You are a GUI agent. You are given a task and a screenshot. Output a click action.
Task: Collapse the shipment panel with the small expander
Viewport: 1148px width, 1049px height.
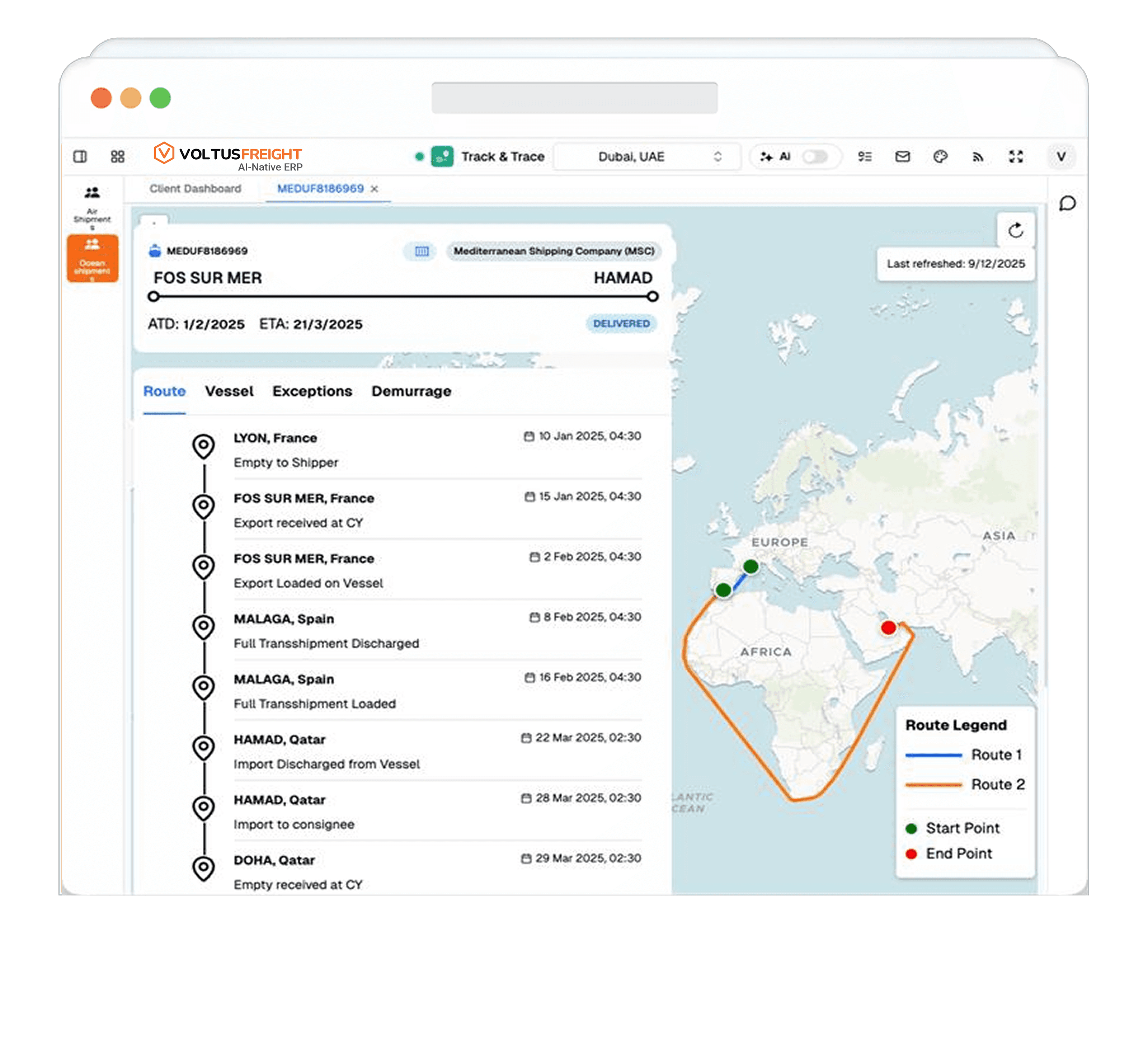[x=154, y=222]
